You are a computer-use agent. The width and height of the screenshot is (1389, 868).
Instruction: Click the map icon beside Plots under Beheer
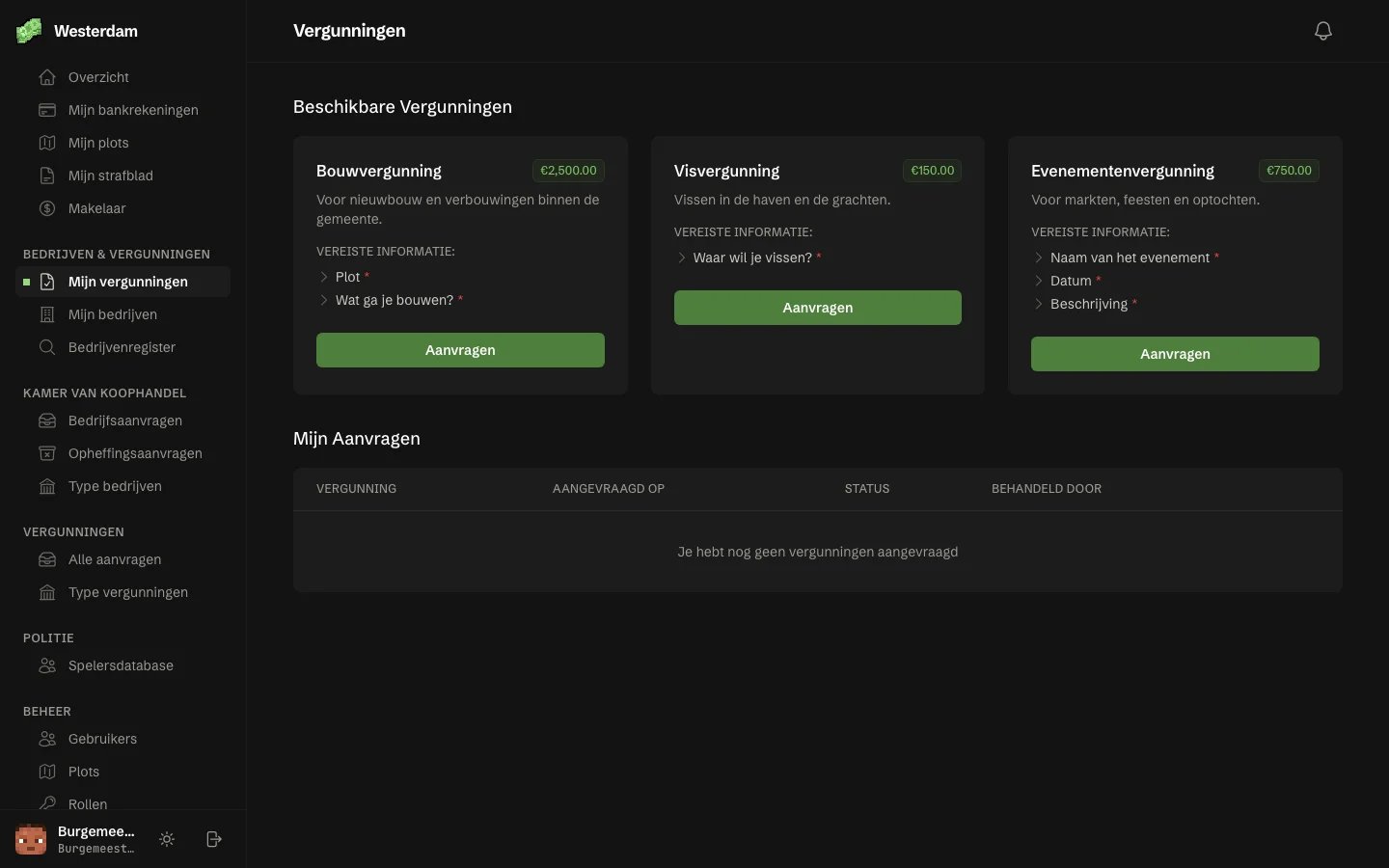pos(47,772)
